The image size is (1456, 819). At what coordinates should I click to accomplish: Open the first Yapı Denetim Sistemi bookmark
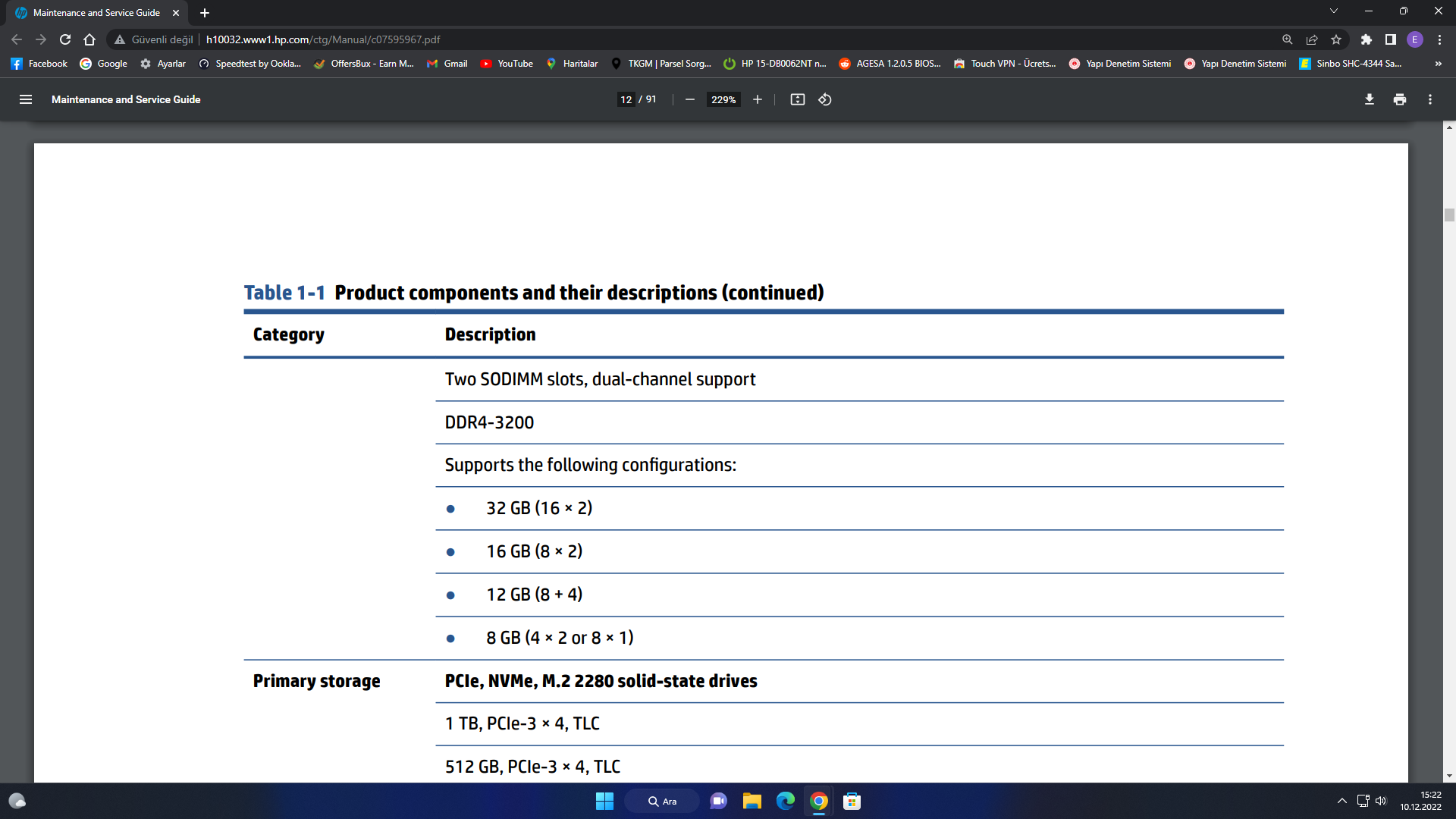[1120, 64]
